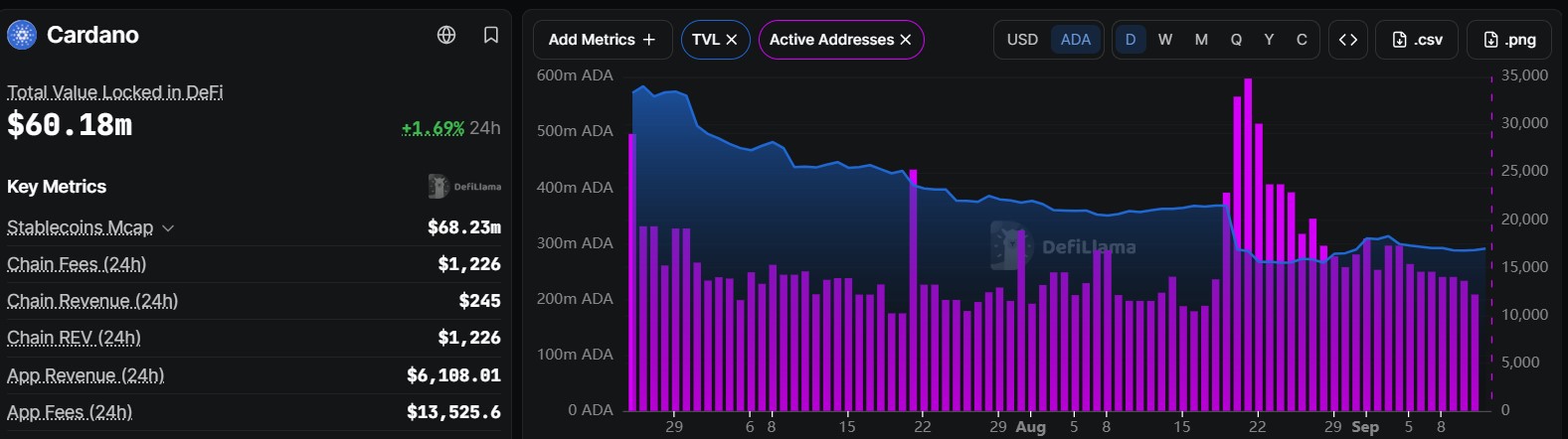1568x439 pixels.
Task: Click the DefiLlama logo beside Key Metrics
Action: tap(464, 187)
